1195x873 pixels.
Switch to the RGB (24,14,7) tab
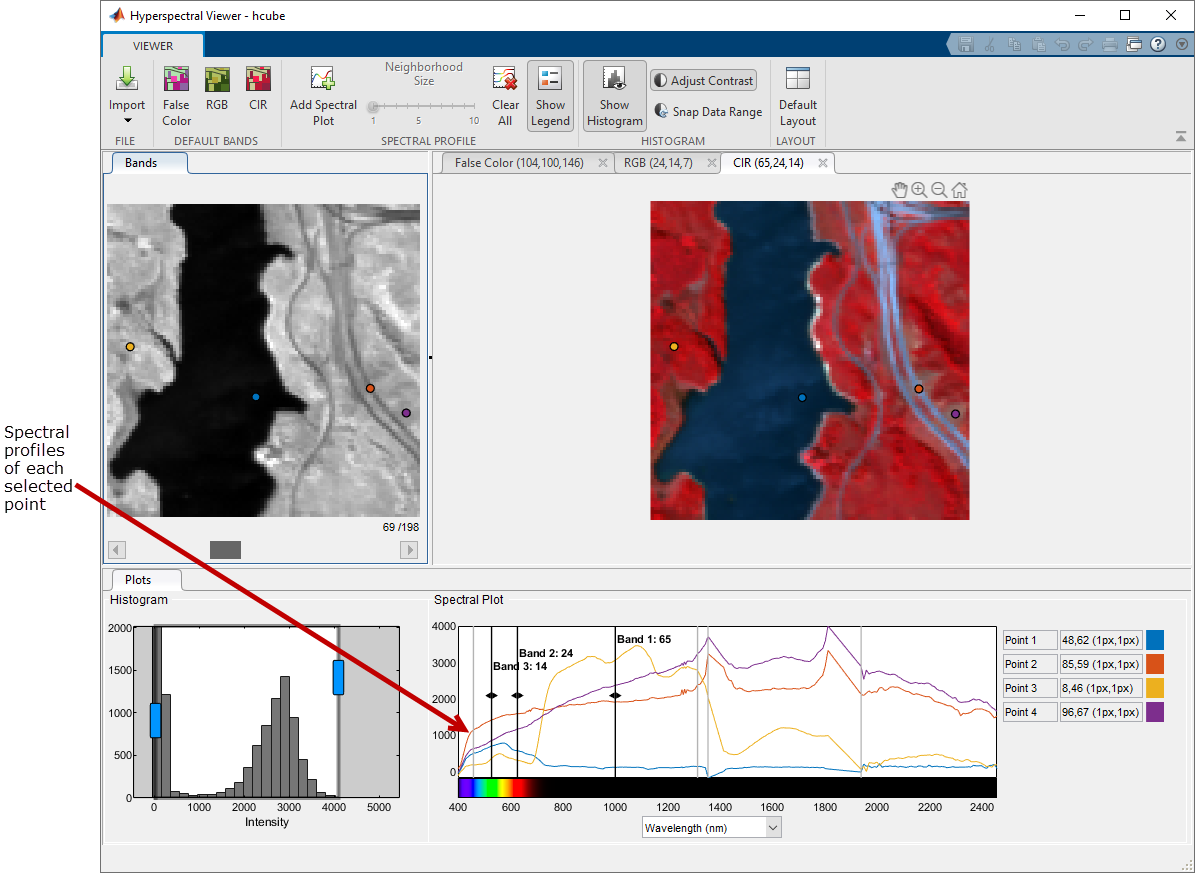coord(657,163)
